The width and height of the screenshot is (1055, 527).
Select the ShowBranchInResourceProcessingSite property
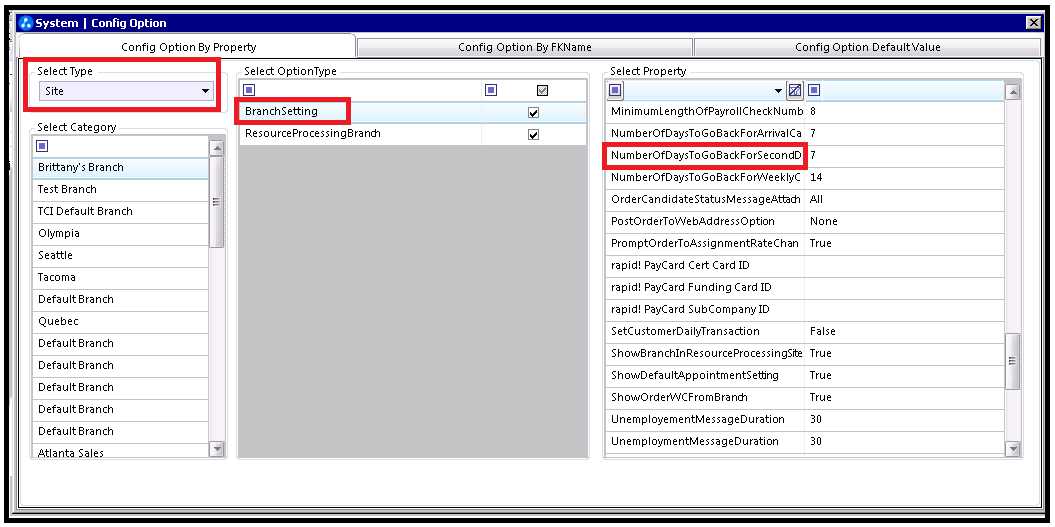[706, 354]
